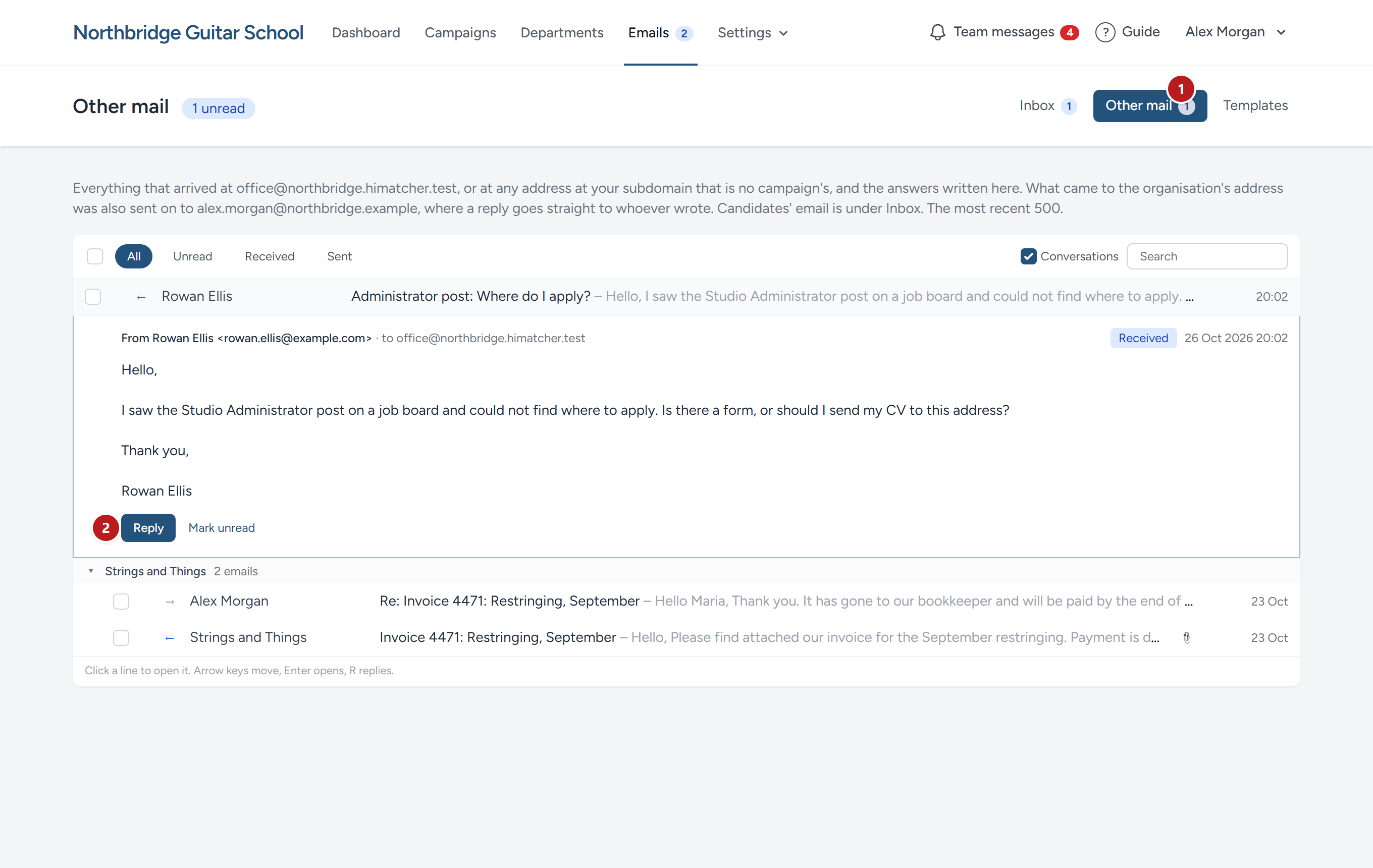Click the received arrow icon beside Rowan Ellis
The image size is (1373, 868).
tap(141, 297)
